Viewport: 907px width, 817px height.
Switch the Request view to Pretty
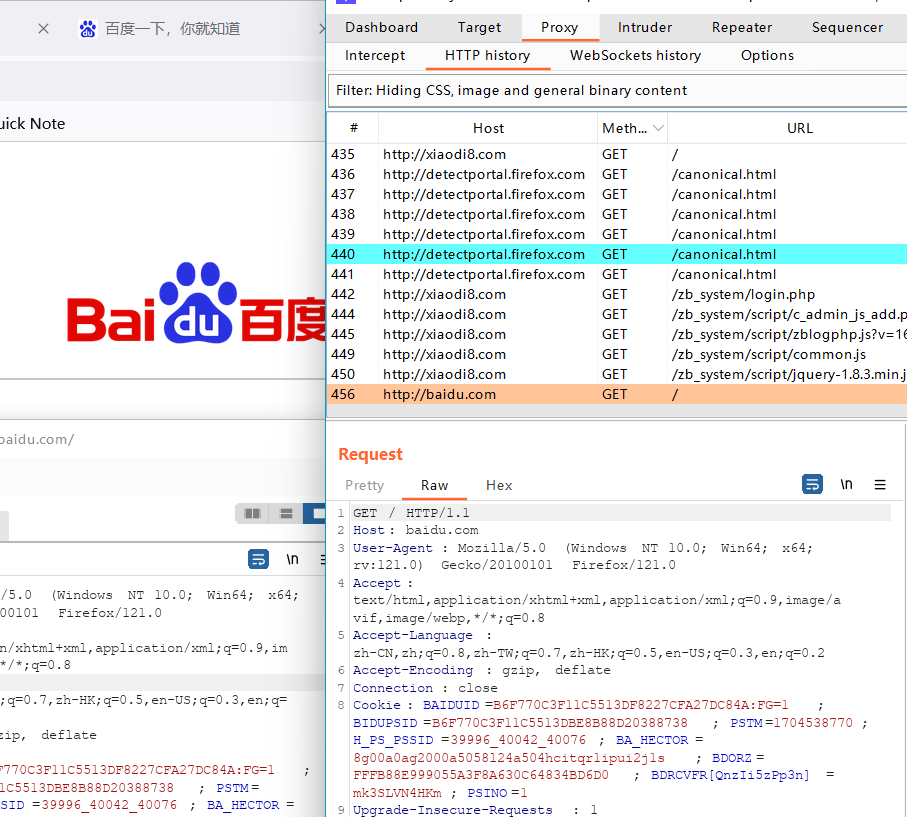click(x=364, y=485)
